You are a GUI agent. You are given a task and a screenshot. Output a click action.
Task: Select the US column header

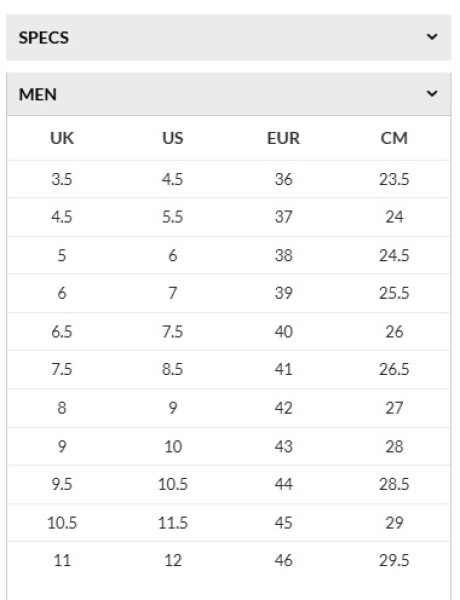click(173, 138)
